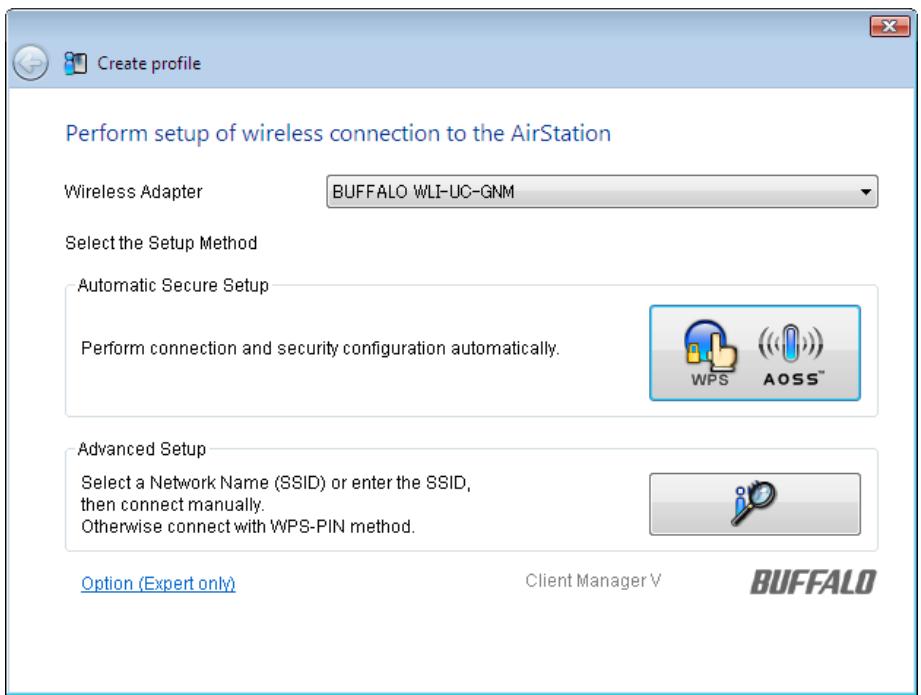Click 'Perform connection and security configuration automatically.' text
This screenshot has width=921, height=695.
pyautogui.click(x=320, y=348)
